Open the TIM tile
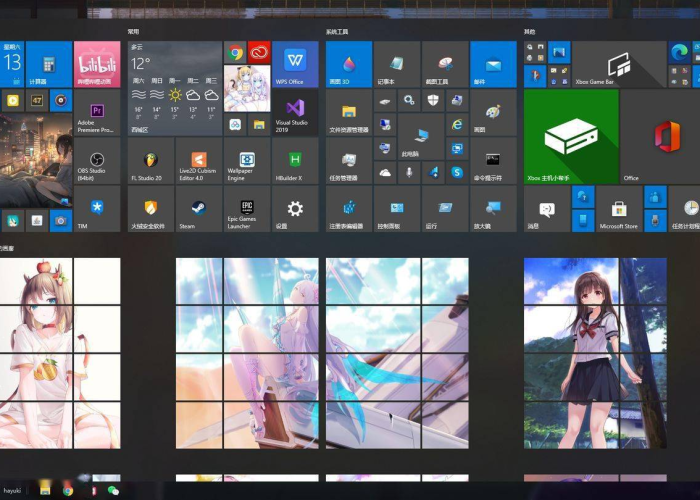The image size is (700, 500). click(97, 209)
